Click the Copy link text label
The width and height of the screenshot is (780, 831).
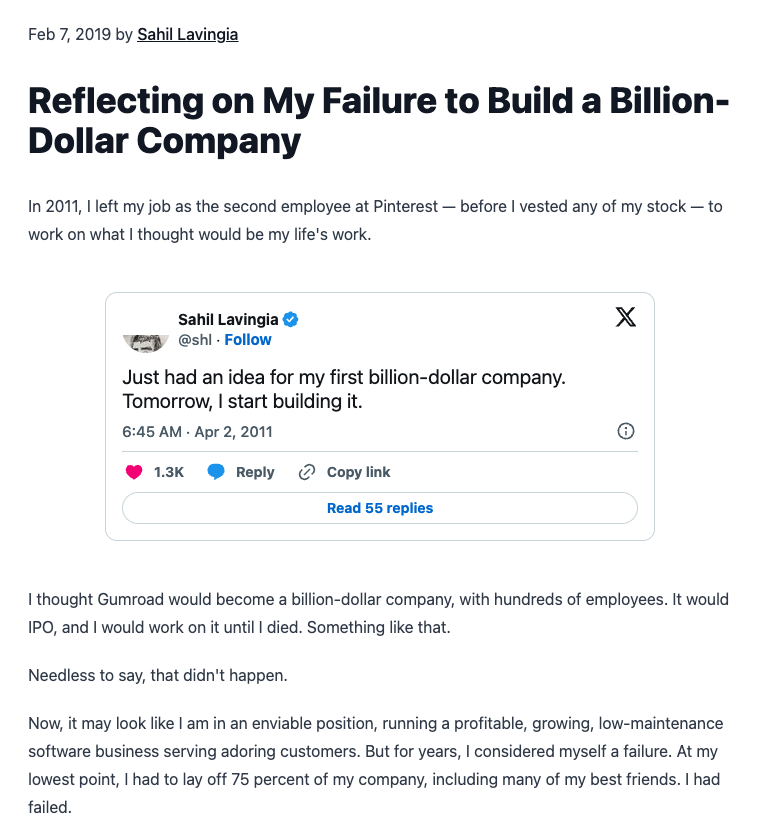358,472
